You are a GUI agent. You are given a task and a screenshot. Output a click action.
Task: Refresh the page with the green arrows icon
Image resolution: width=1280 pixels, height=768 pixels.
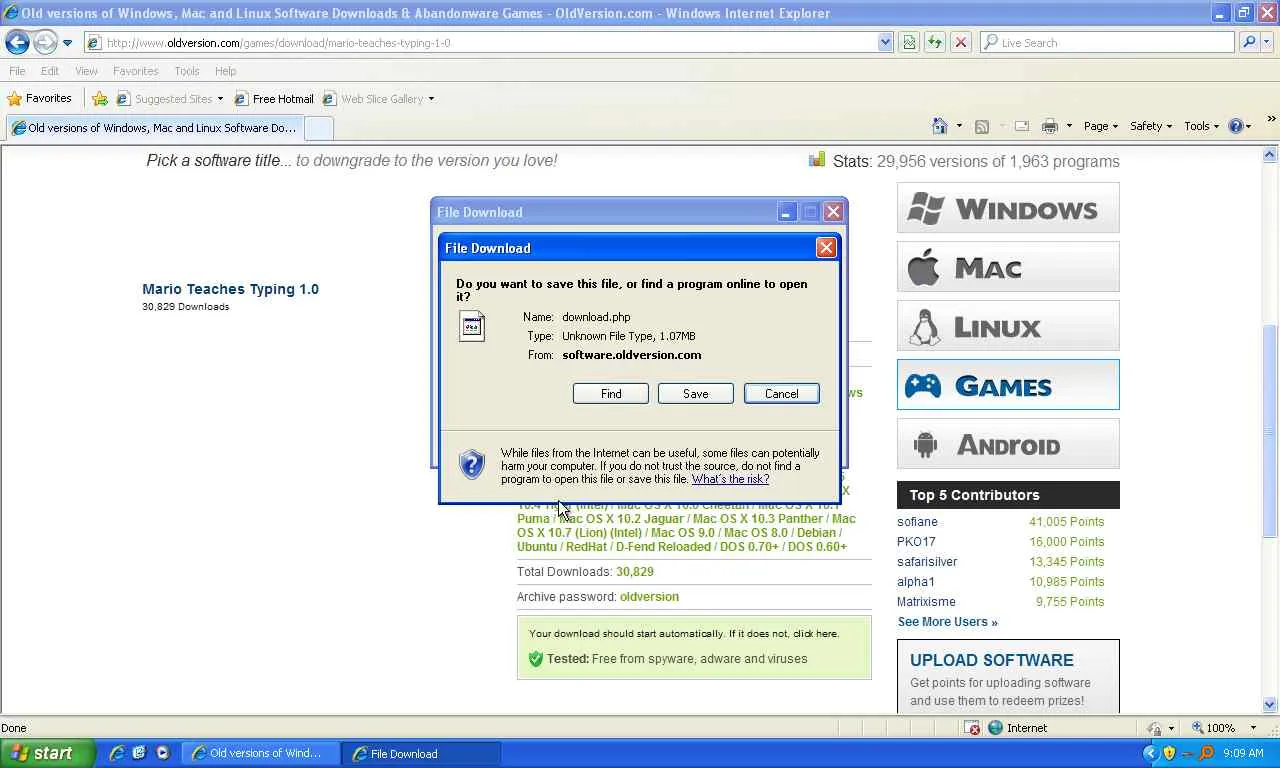pos(935,43)
